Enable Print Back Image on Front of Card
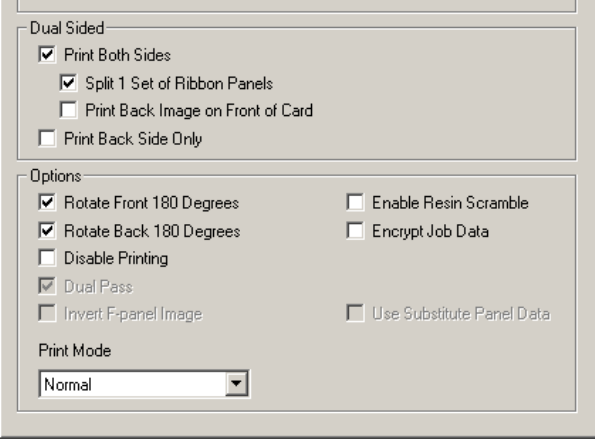Viewport: 595px width, 439px height. point(68,110)
